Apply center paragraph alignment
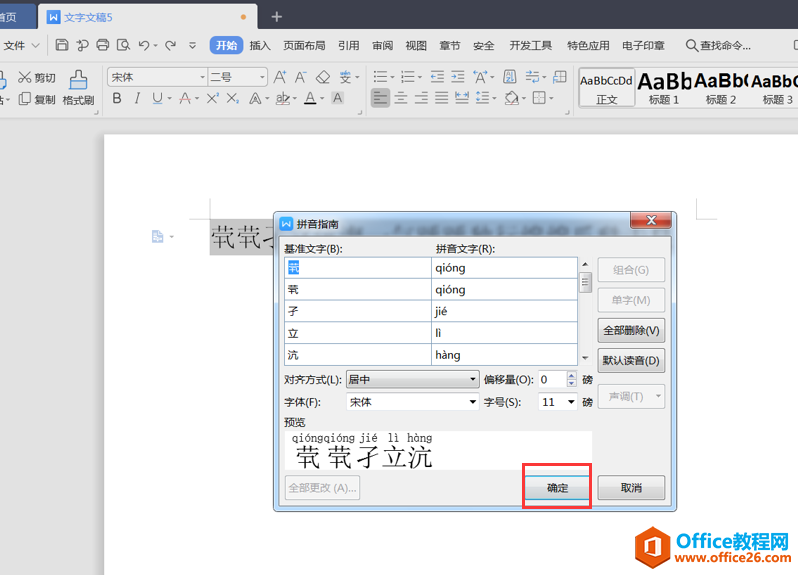The height and width of the screenshot is (575, 798). click(401, 98)
